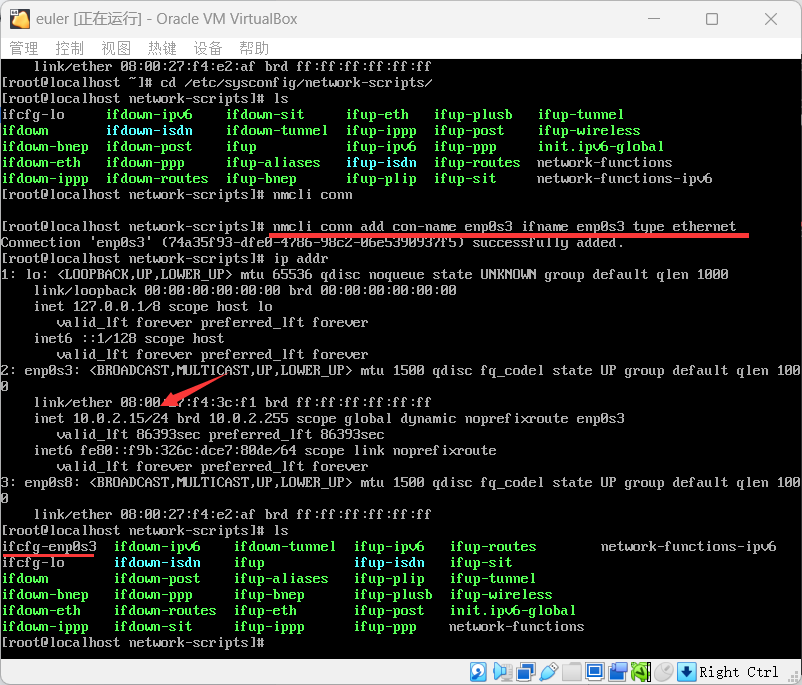The height and width of the screenshot is (685, 802).
Task: Toggle keyboard capture using keyboard status icon
Action: coord(686,671)
